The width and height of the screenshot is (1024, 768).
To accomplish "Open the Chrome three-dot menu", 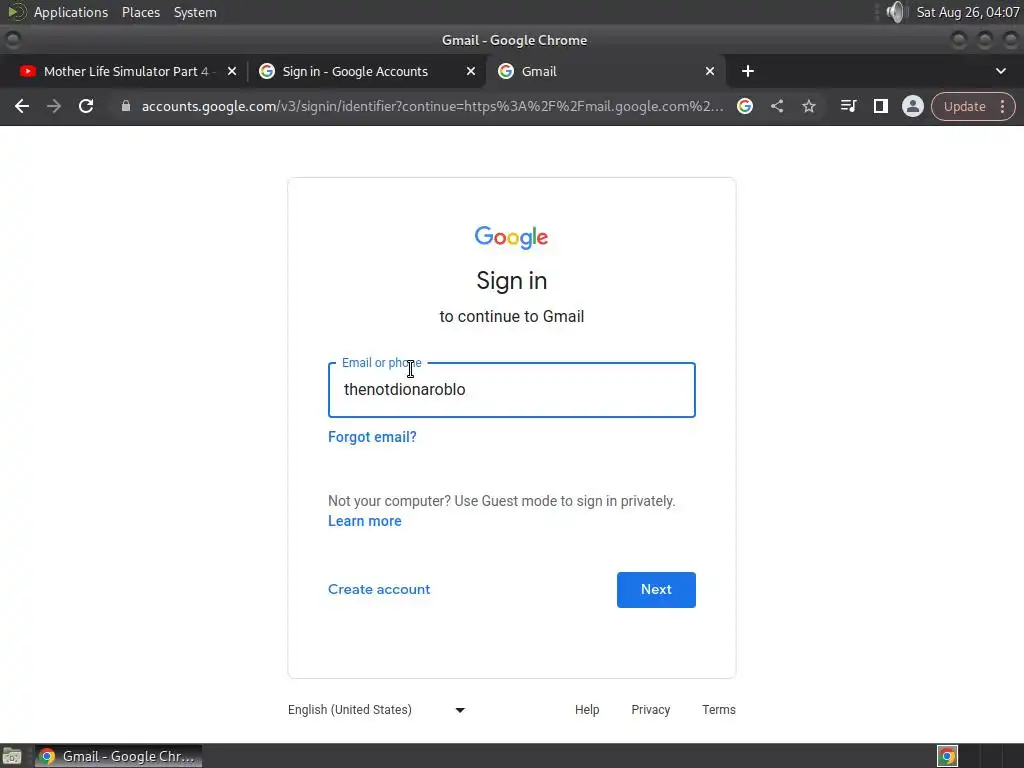I will coord(1003,106).
